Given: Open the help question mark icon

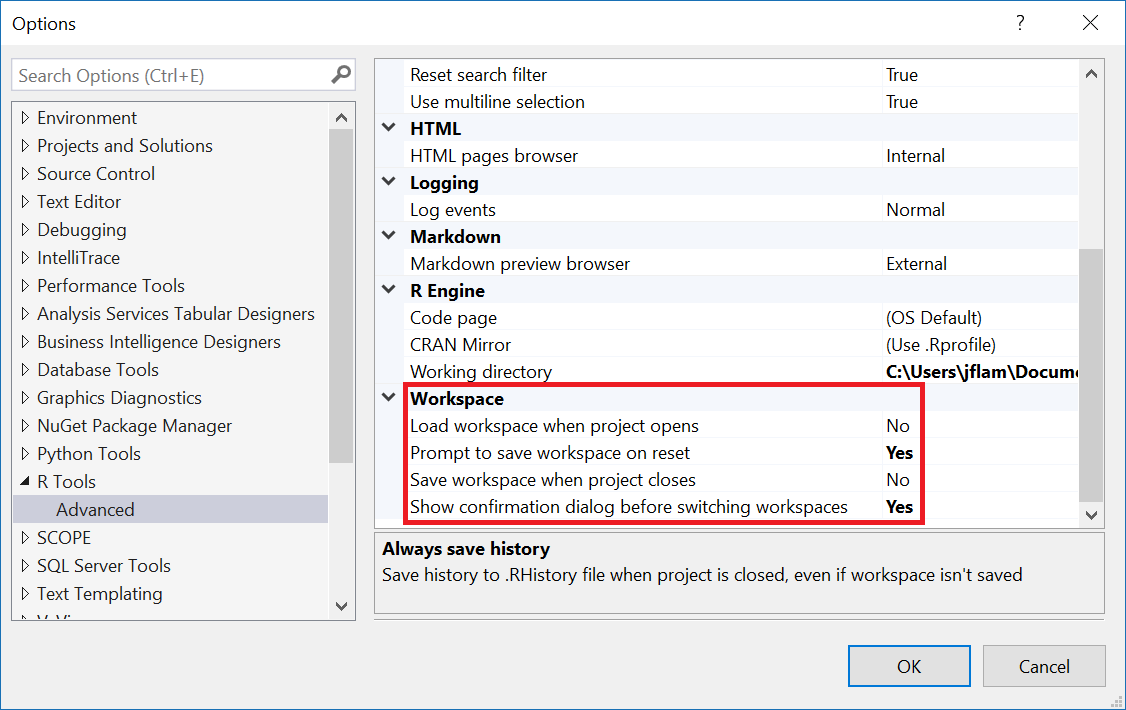Looking at the screenshot, I should pos(1020,23).
